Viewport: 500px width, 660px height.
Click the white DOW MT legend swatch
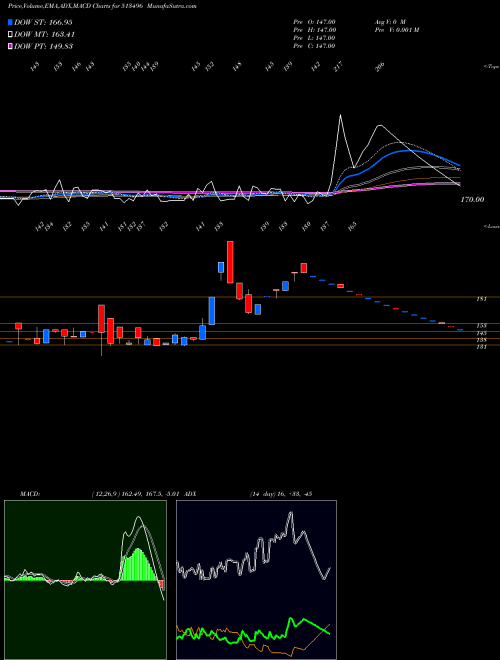point(10,34)
